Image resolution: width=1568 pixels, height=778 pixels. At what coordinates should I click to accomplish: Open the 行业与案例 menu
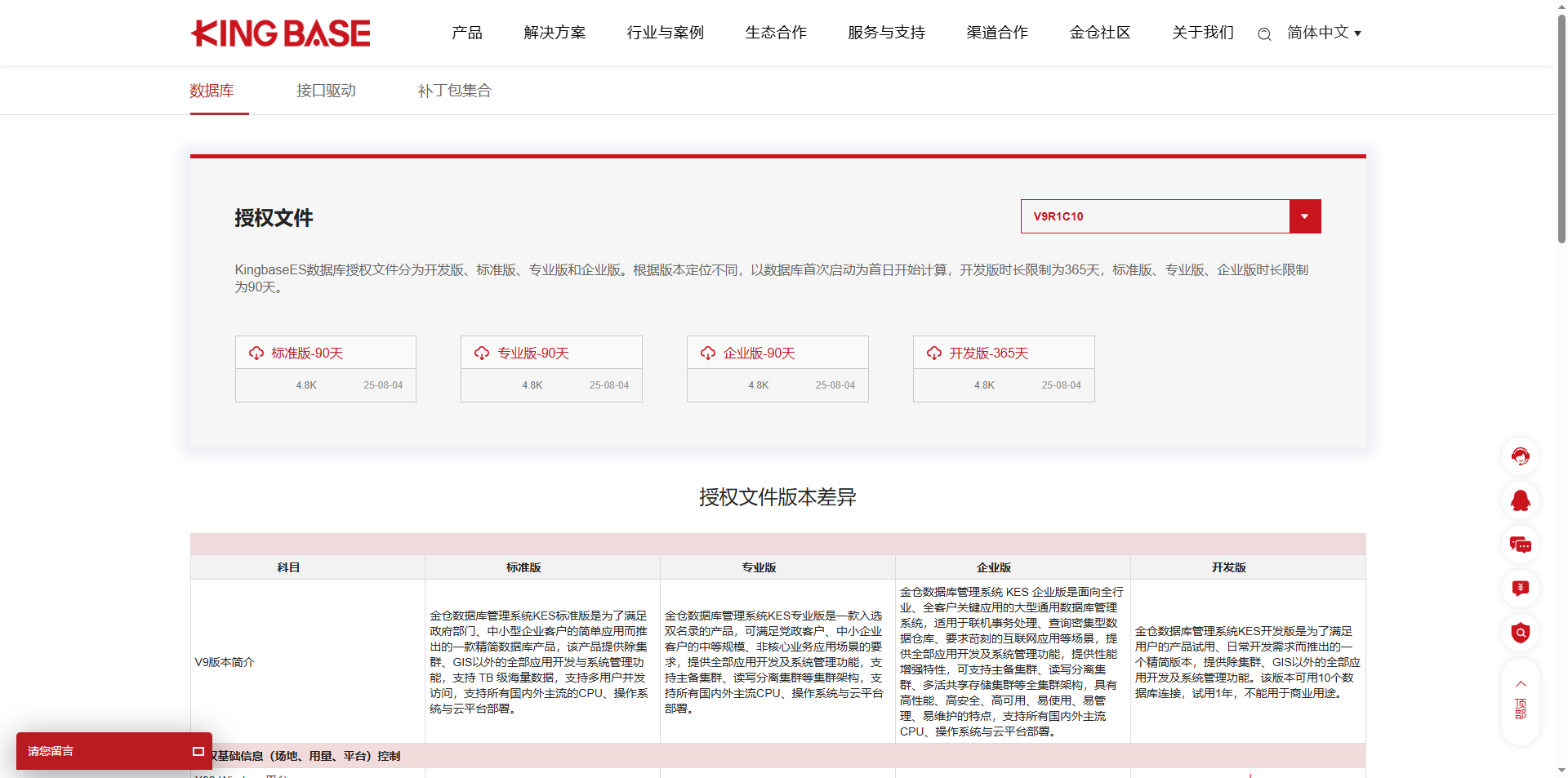tap(666, 33)
